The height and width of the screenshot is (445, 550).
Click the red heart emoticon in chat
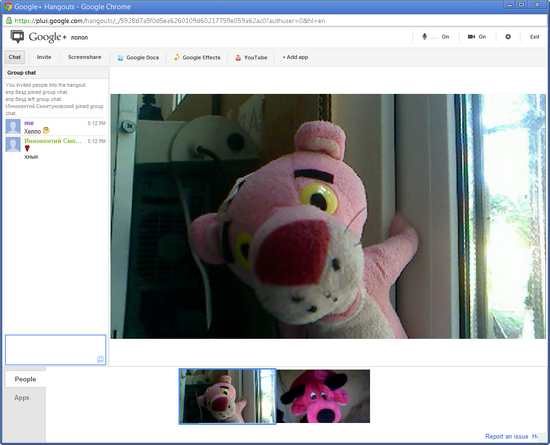pyautogui.click(x=27, y=148)
